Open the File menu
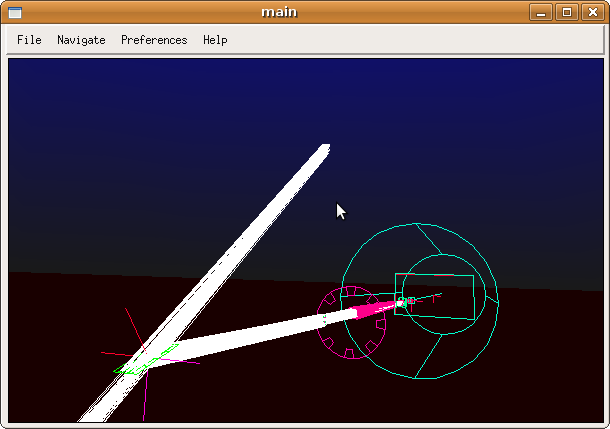The width and height of the screenshot is (610, 429). (x=29, y=40)
